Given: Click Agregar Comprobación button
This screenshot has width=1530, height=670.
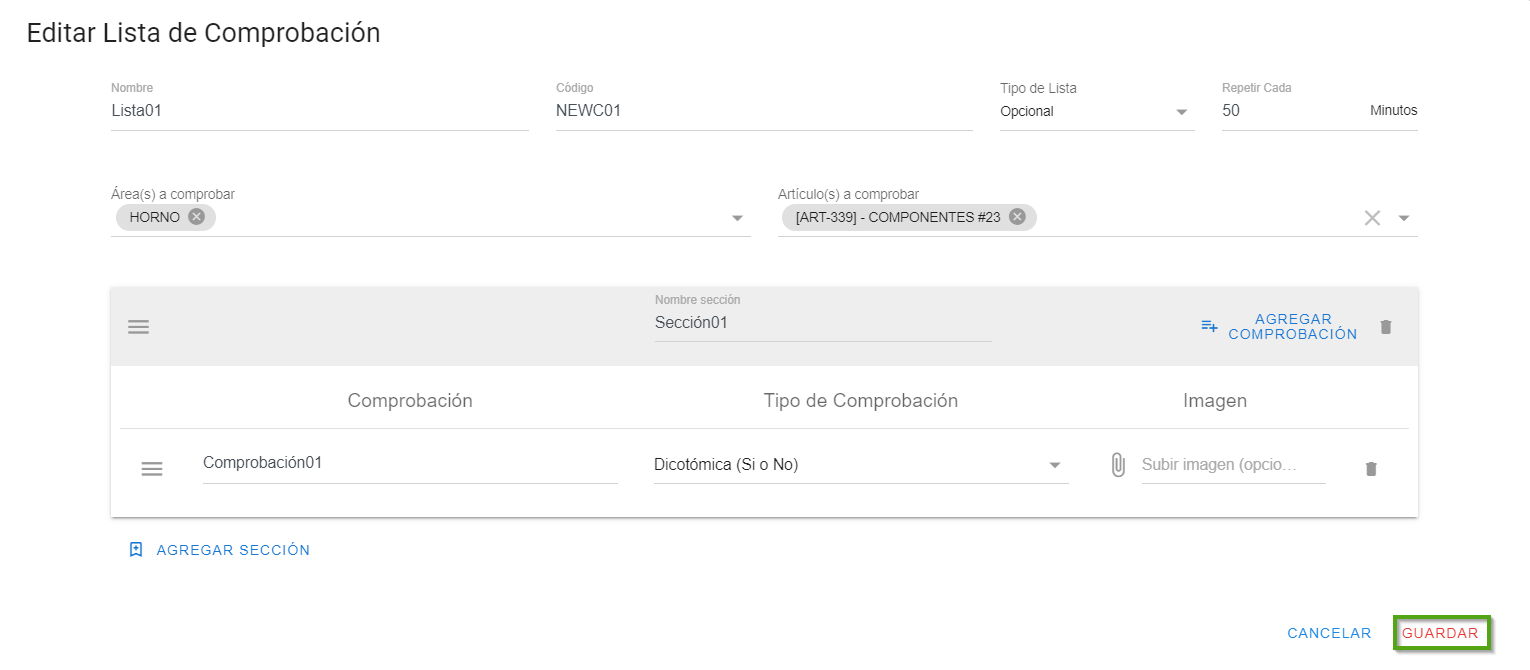Looking at the screenshot, I should click(x=1279, y=327).
